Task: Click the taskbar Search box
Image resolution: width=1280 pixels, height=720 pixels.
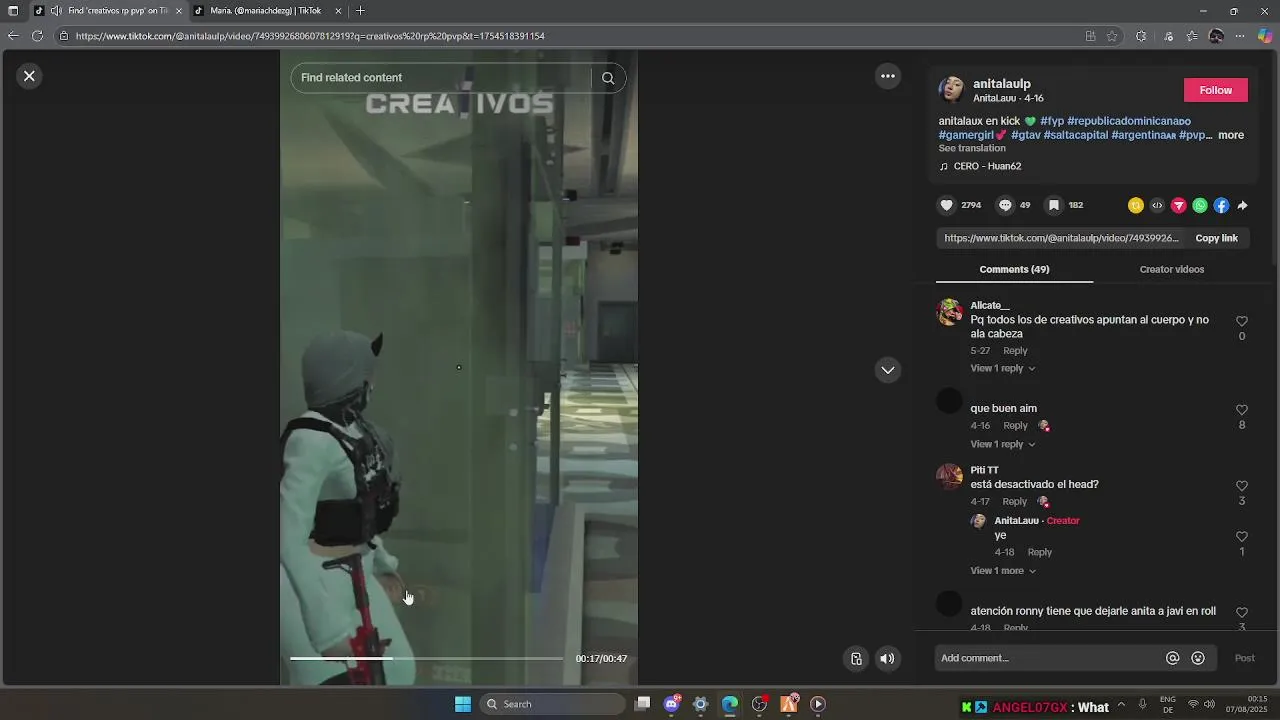Action: [553, 704]
